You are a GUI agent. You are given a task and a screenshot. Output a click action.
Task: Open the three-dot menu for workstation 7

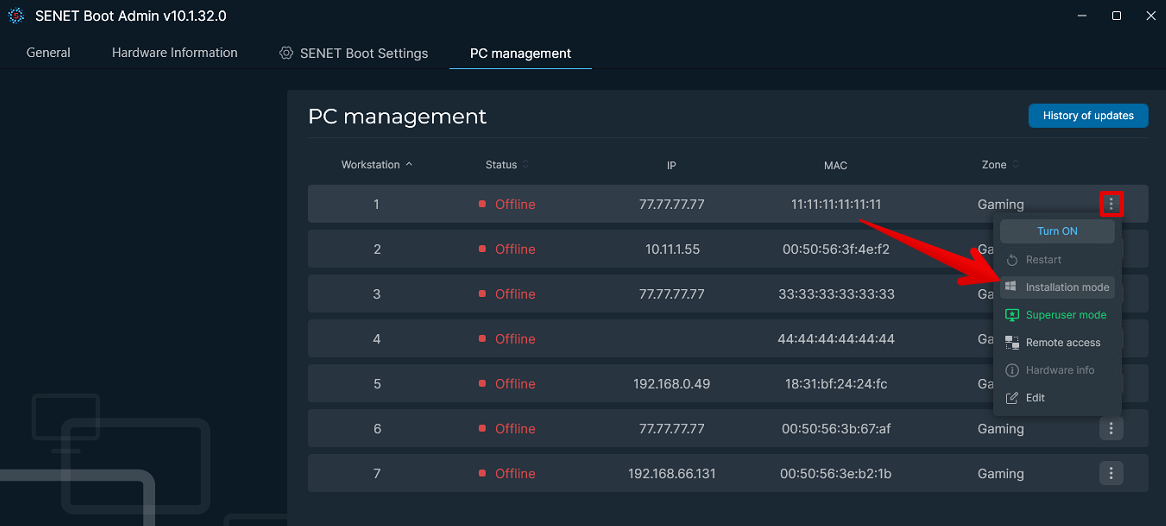[1111, 474]
